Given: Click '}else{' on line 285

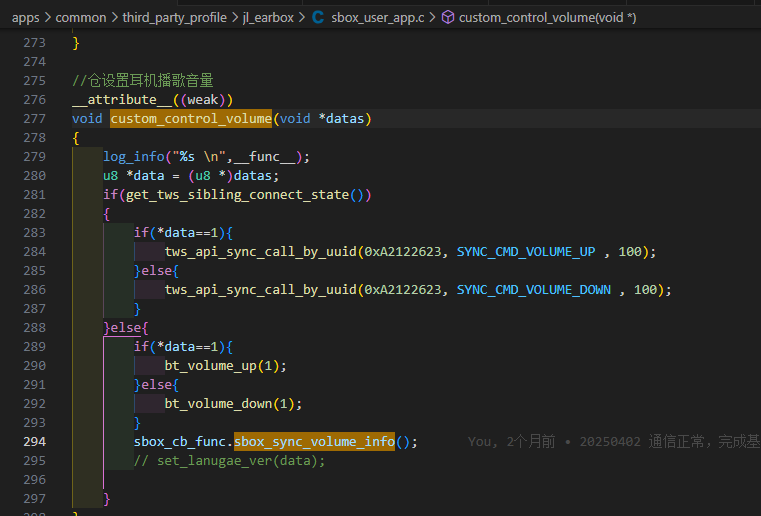Looking at the screenshot, I should [156, 271].
